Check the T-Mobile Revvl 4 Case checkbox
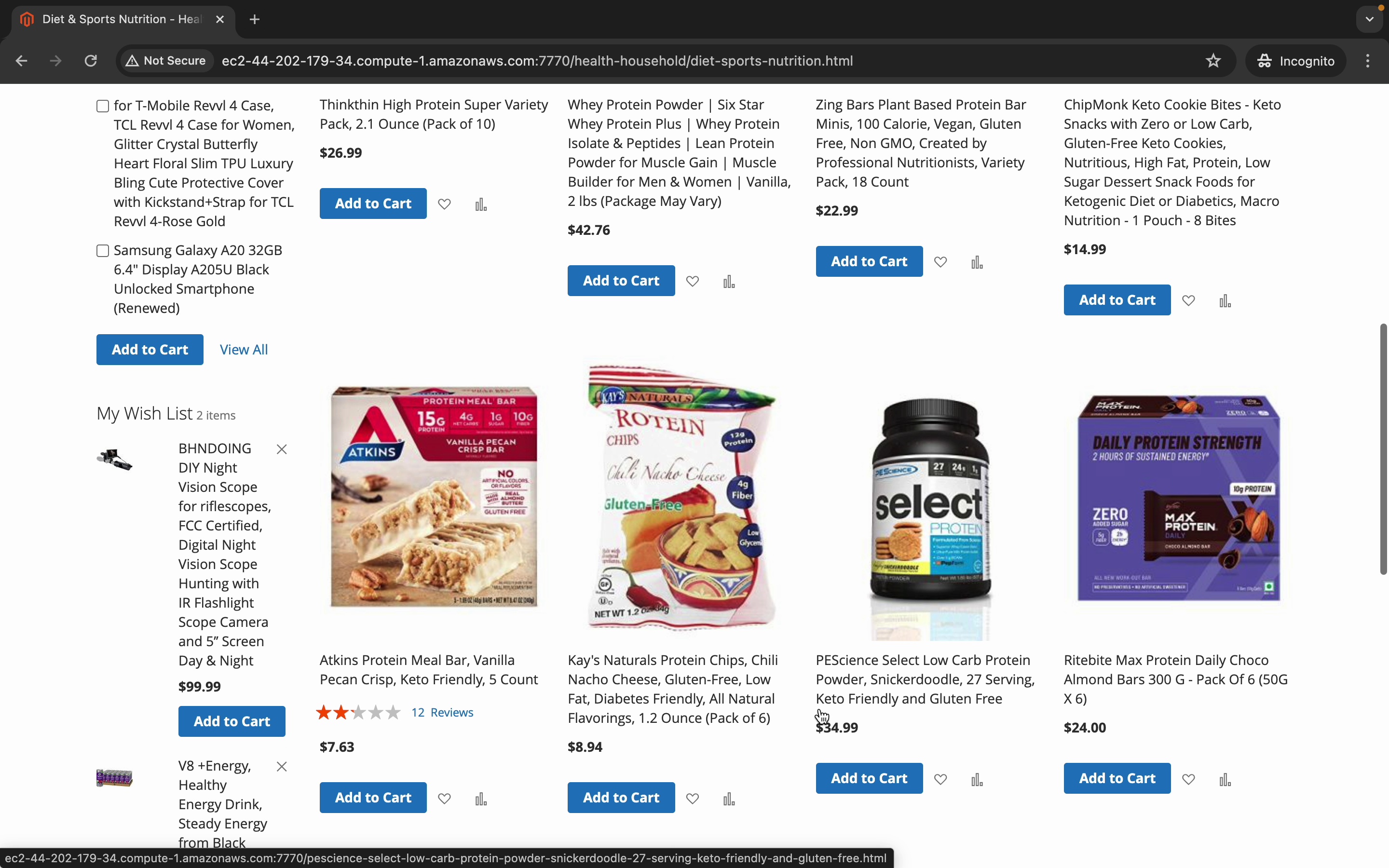The height and width of the screenshot is (868, 1389). 103,106
